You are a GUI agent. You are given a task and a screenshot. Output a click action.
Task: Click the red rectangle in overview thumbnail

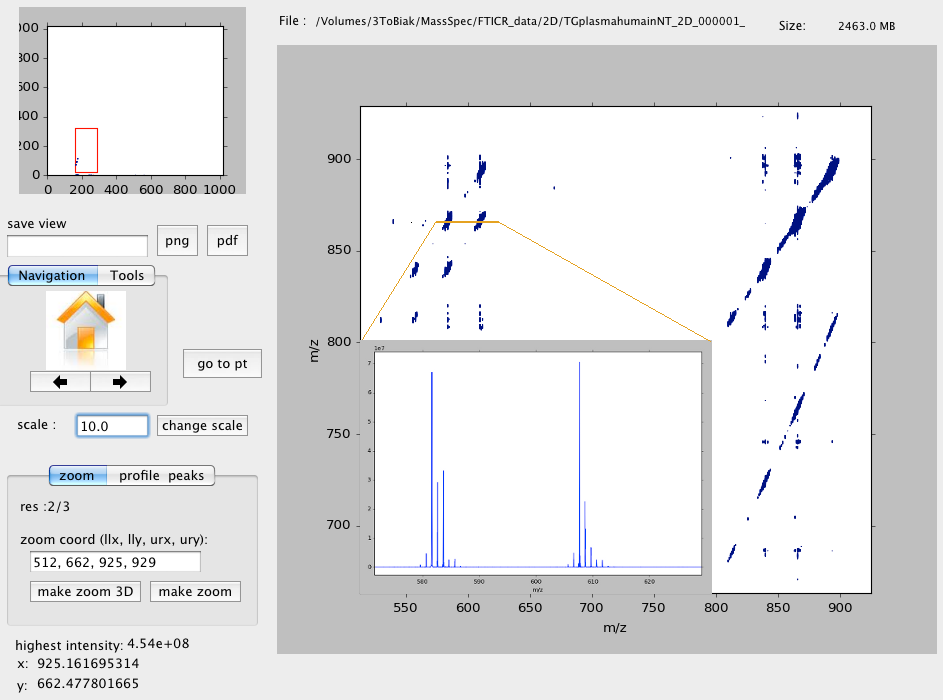coord(86,150)
